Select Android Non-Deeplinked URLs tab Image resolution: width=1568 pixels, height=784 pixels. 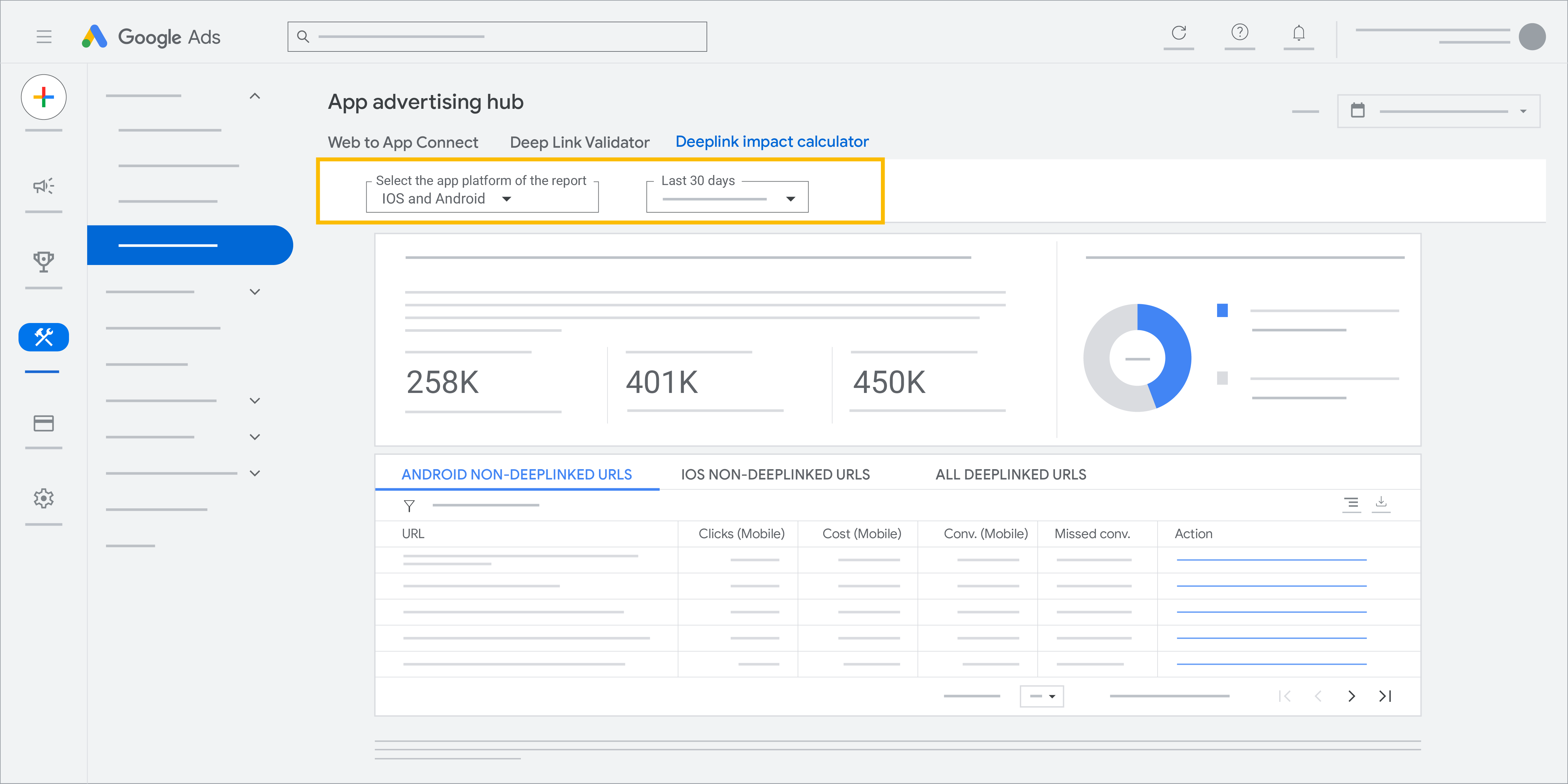(517, 474)
